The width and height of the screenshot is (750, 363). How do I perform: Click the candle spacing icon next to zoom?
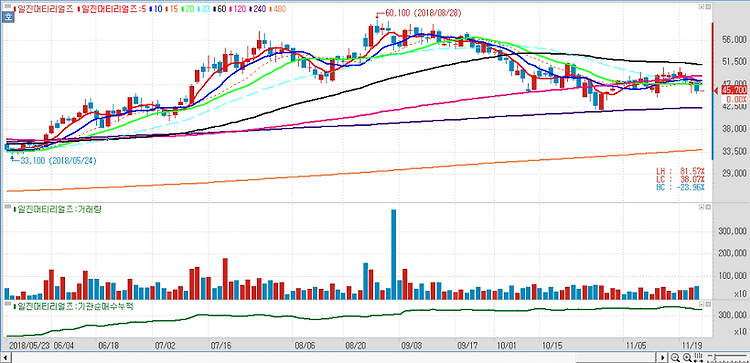click(698, 357)
